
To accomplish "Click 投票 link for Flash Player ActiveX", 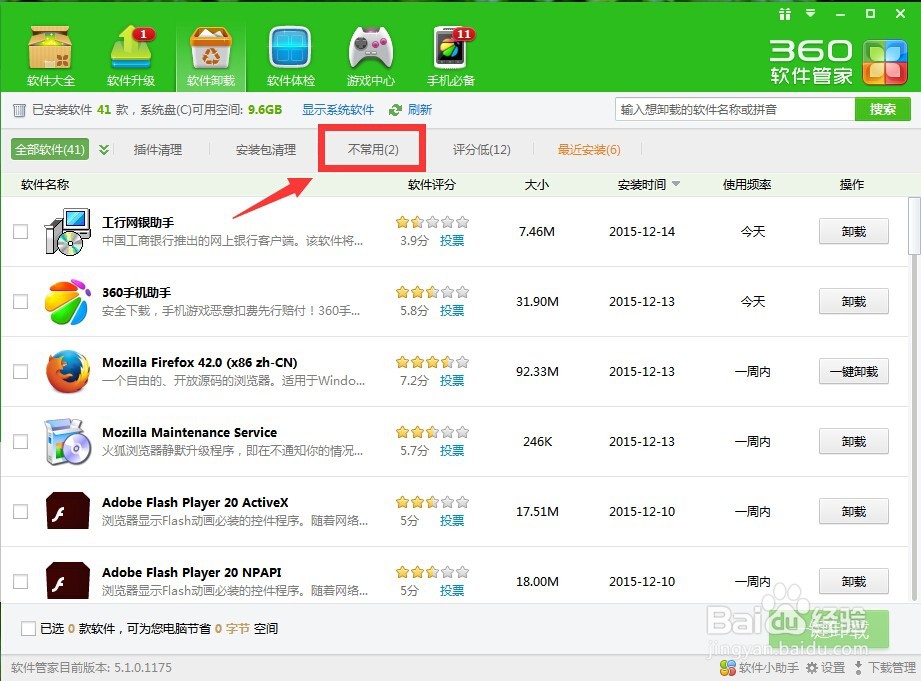I will [452, 521].
